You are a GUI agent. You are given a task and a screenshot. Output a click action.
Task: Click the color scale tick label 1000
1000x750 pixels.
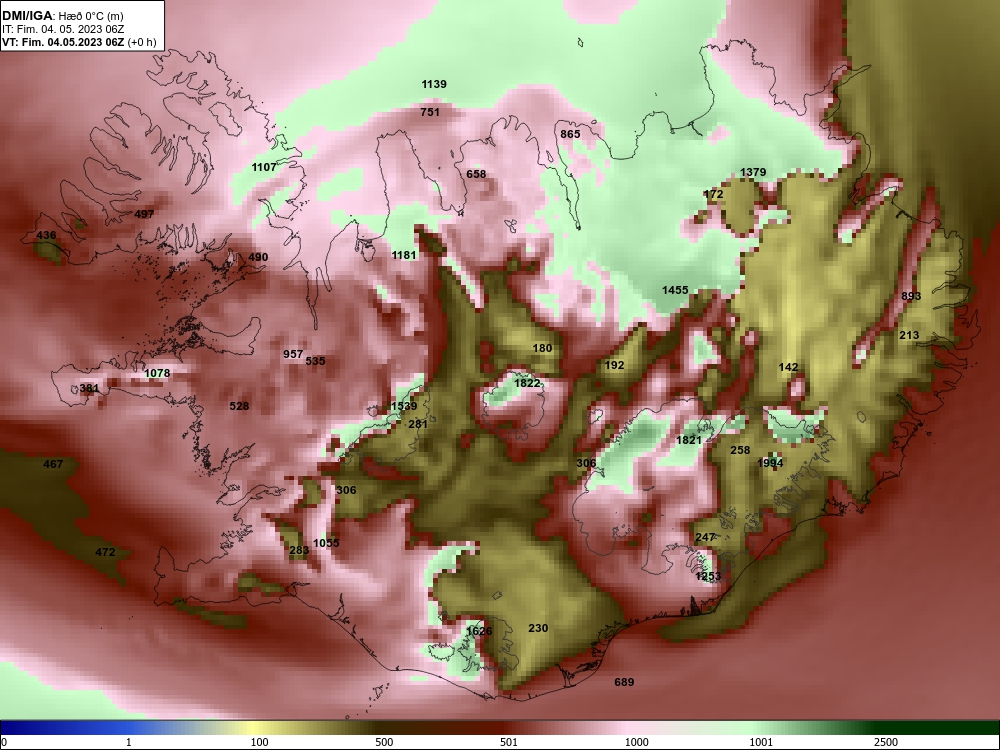click(x=636, y=742)
